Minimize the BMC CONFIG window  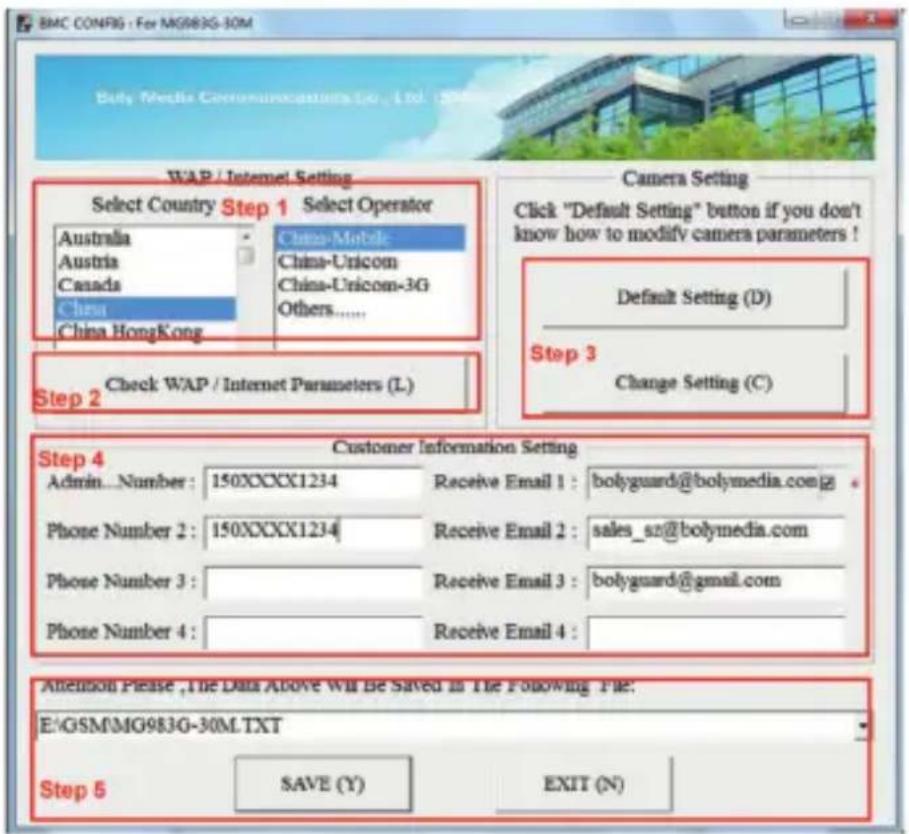[x=799, y=21]
